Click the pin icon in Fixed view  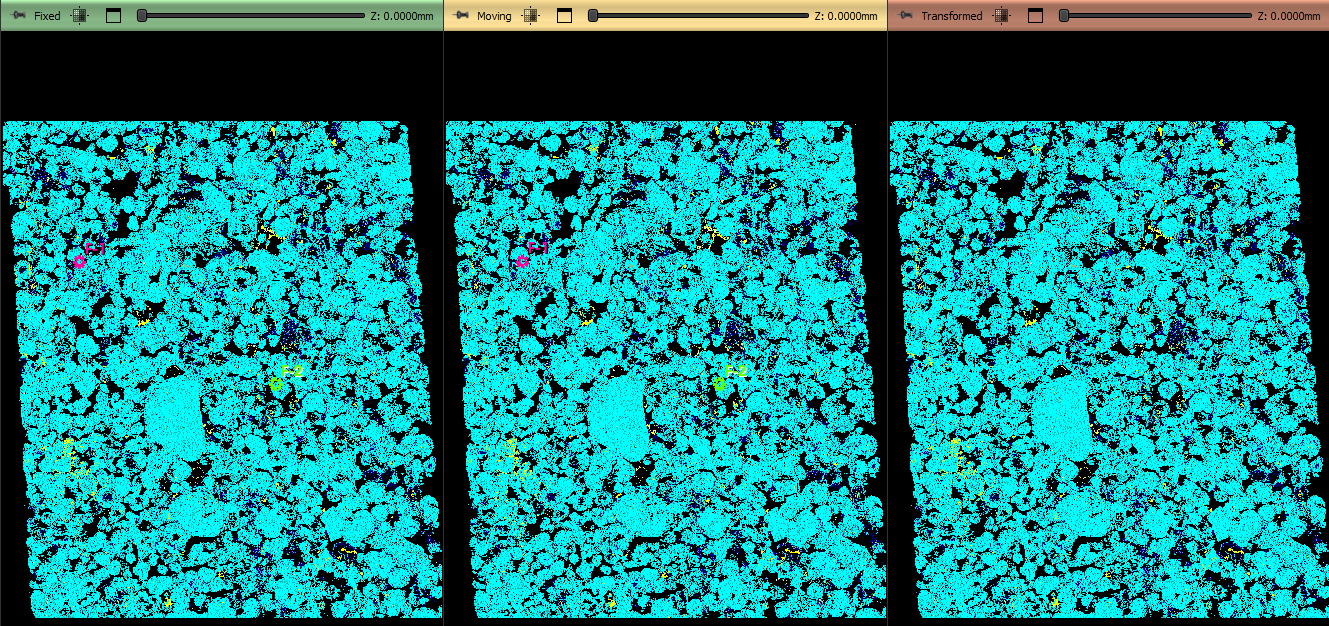18,16
